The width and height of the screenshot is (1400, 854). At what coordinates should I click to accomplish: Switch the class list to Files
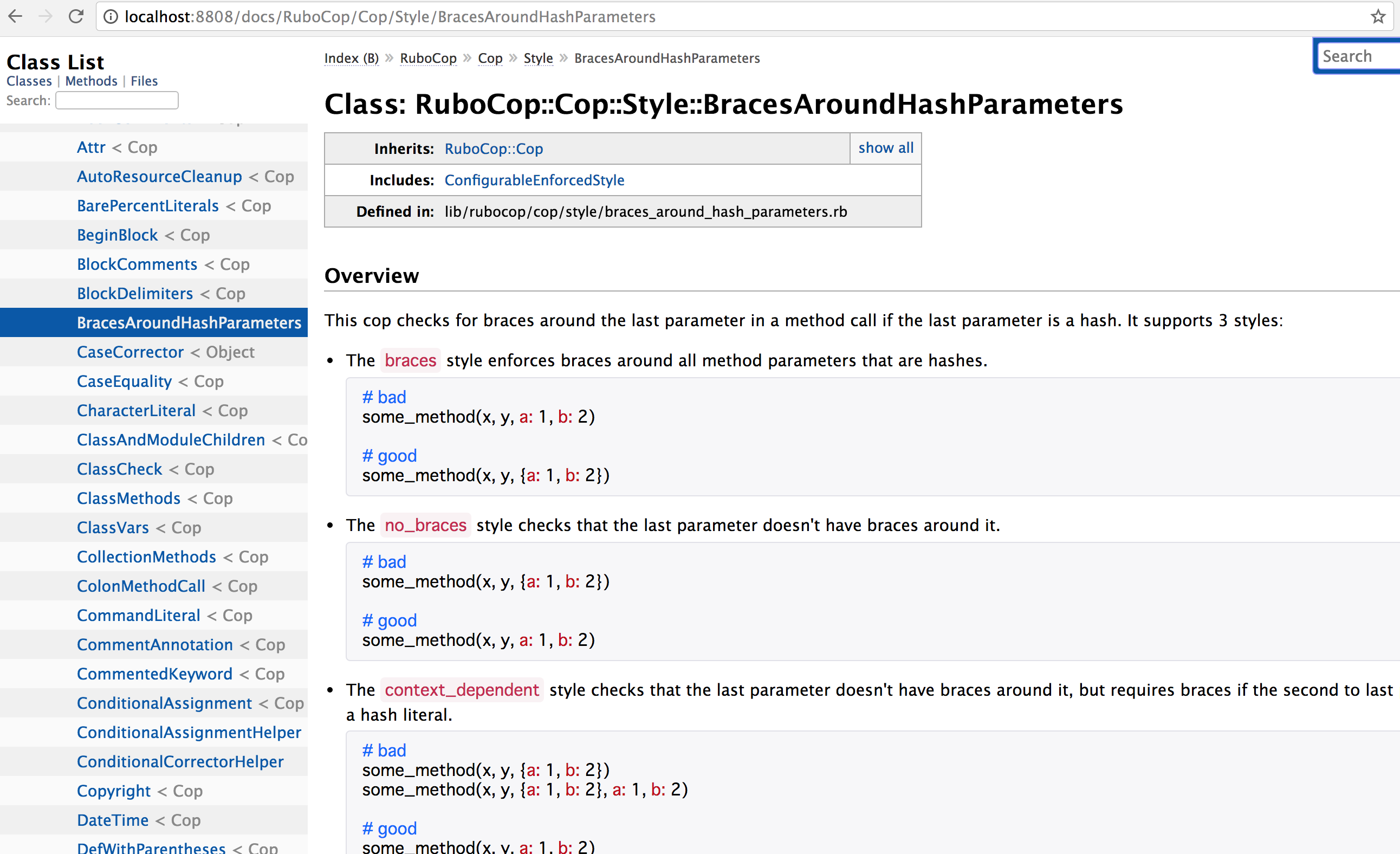pyautogui.click(x=144, y=81)
